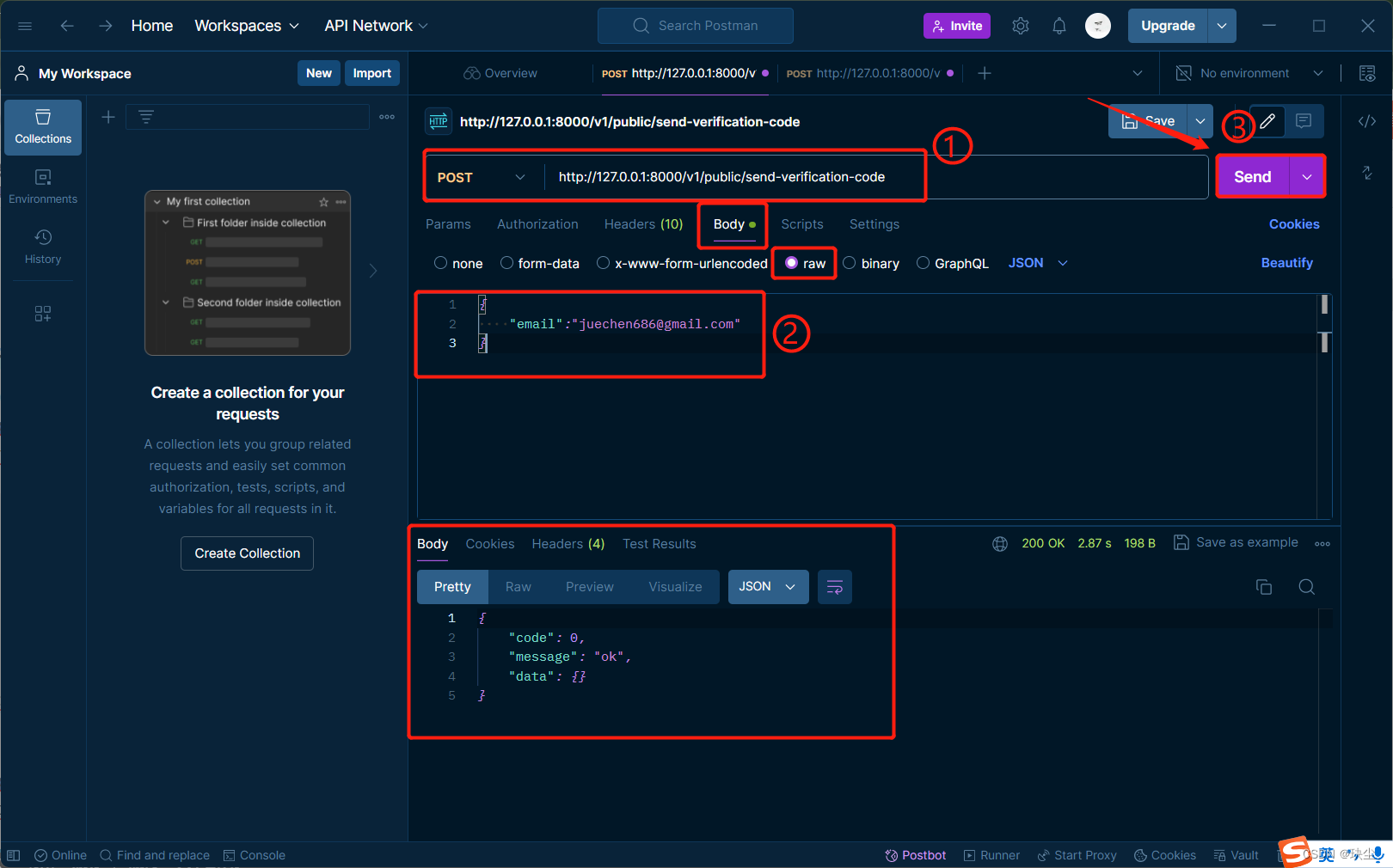The height and width of the screenshot is (868, 1393).
Task: Open the POST method dropdown
Action: pos(482,177)
